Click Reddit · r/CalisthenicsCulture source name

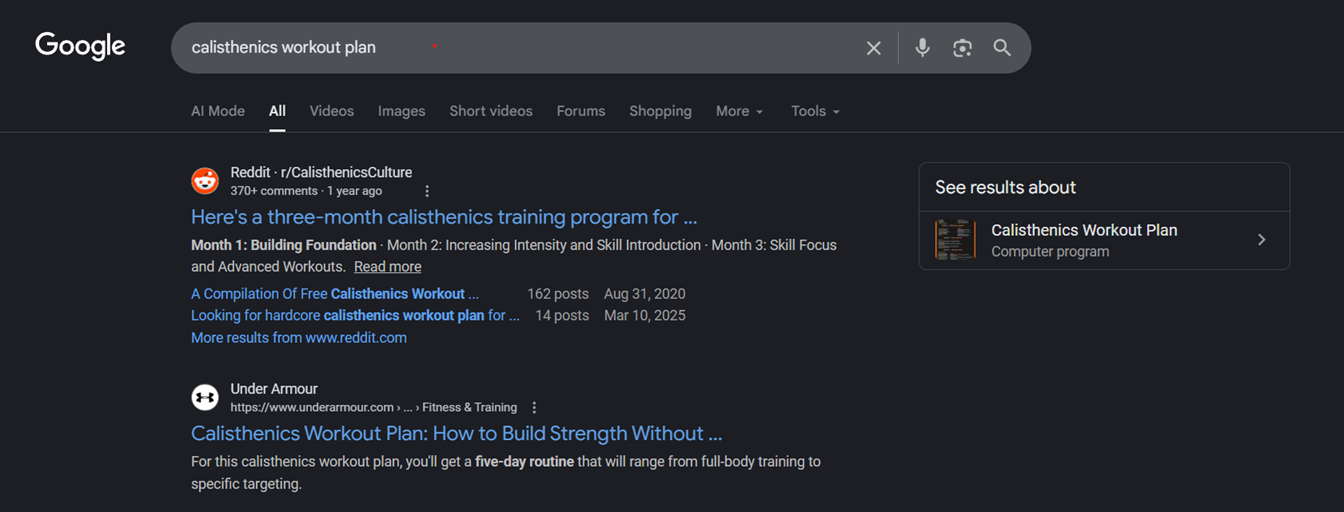321,172
